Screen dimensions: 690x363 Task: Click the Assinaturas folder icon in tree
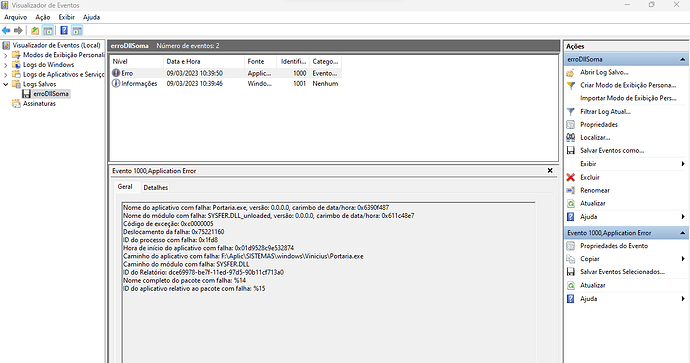coord(16,103)
